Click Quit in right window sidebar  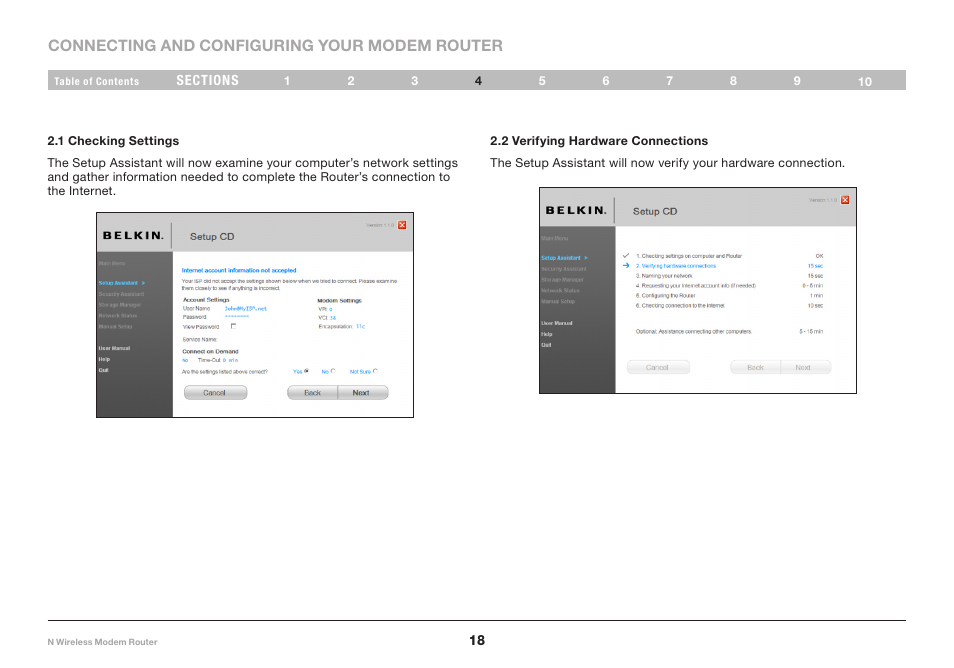(x=546, y=345)
